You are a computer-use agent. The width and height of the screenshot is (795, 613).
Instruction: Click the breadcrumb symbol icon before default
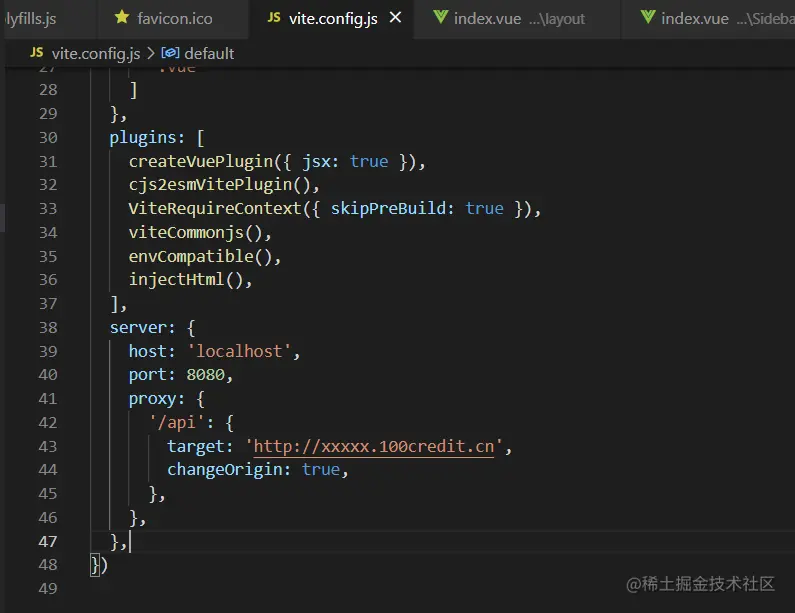point(170,53)
